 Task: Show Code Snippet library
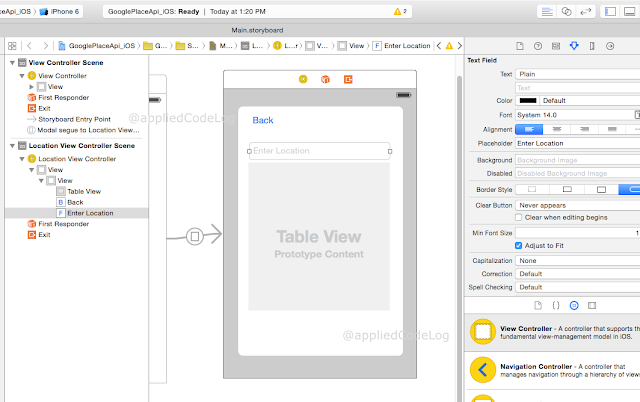coord(556,305)
